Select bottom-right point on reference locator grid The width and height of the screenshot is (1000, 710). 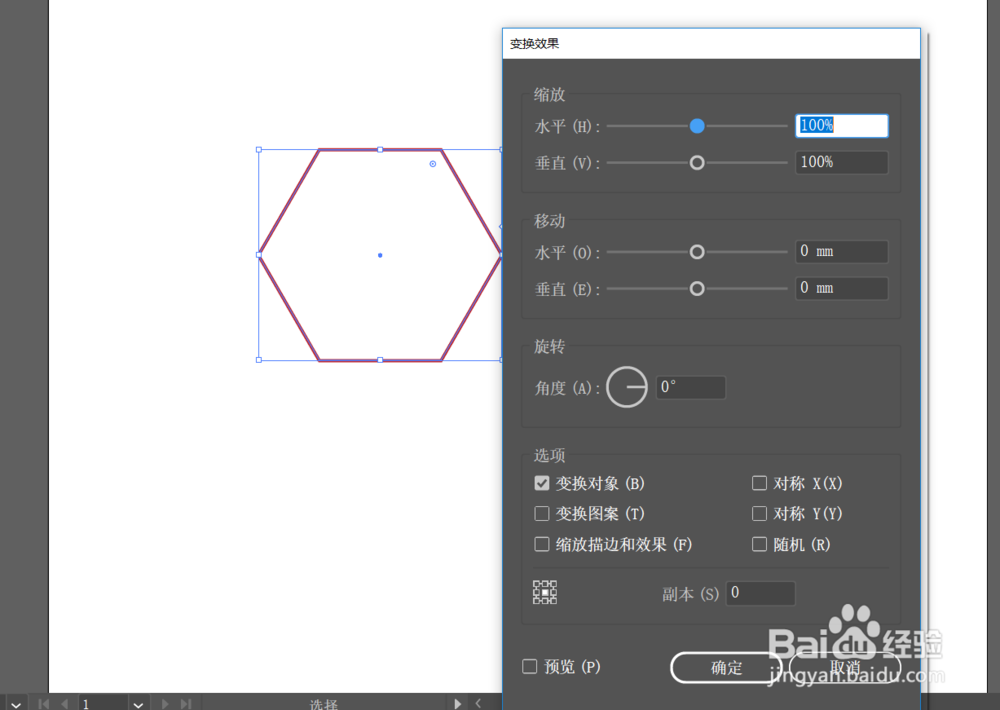click(x=554, y=601)
